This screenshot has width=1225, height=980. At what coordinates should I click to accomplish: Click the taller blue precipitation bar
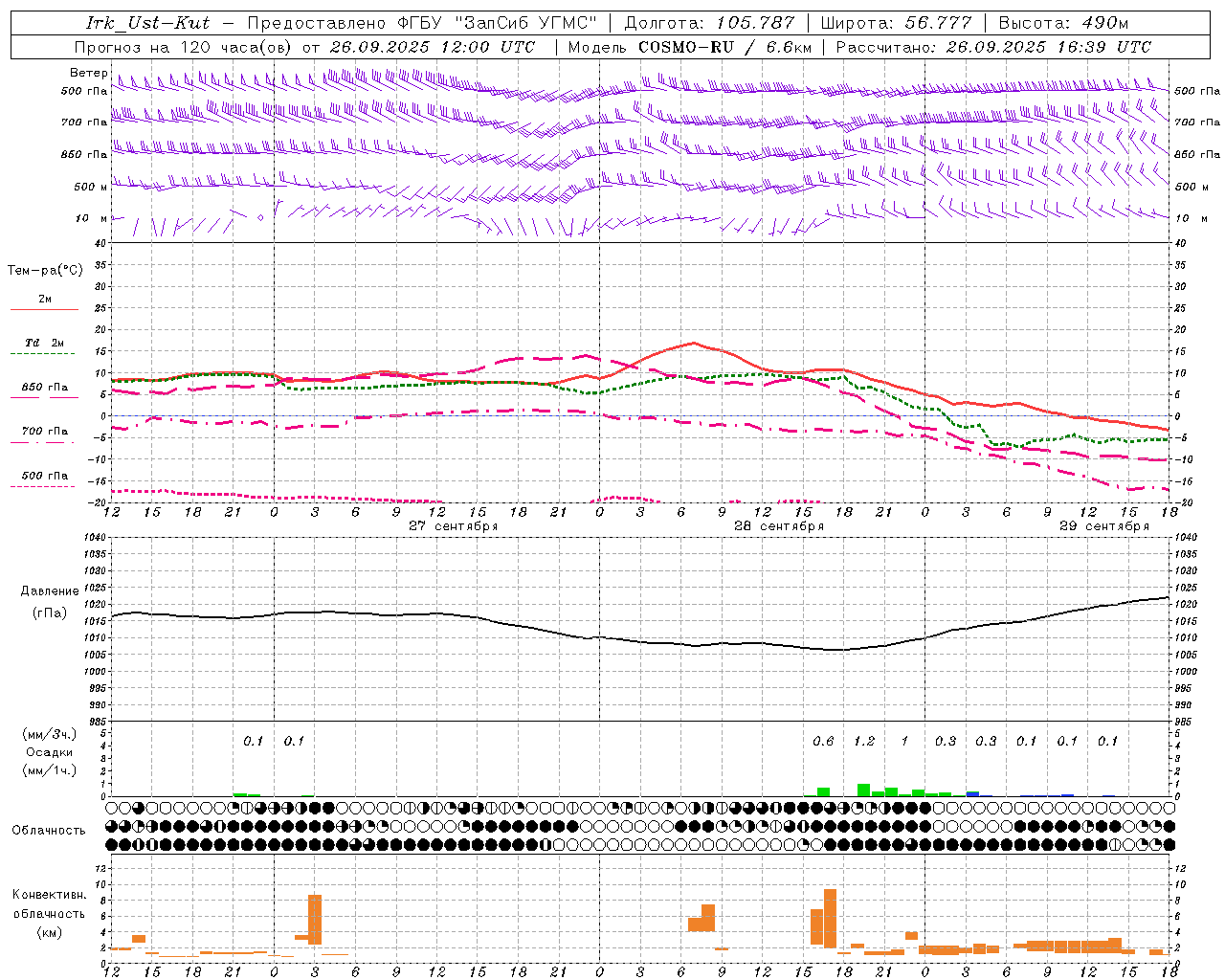pyautogui.click(x=972, y=793)
